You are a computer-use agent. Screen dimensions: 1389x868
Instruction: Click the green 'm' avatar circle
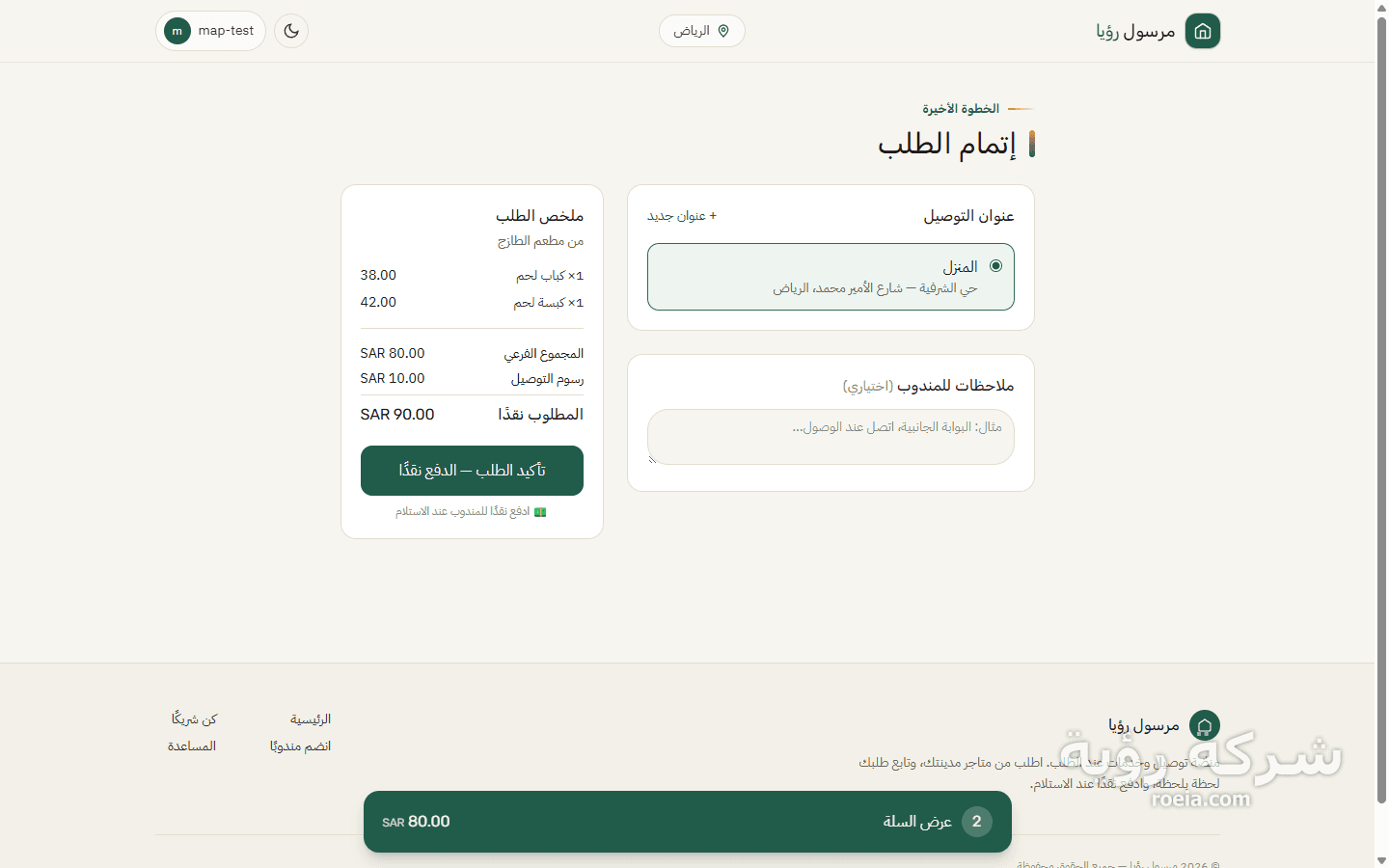point(177,31)
